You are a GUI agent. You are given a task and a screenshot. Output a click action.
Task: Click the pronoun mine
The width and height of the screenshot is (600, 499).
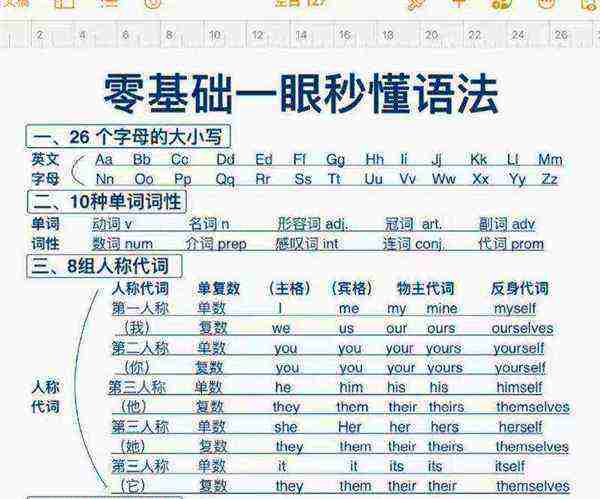click(x=442, y=308)
